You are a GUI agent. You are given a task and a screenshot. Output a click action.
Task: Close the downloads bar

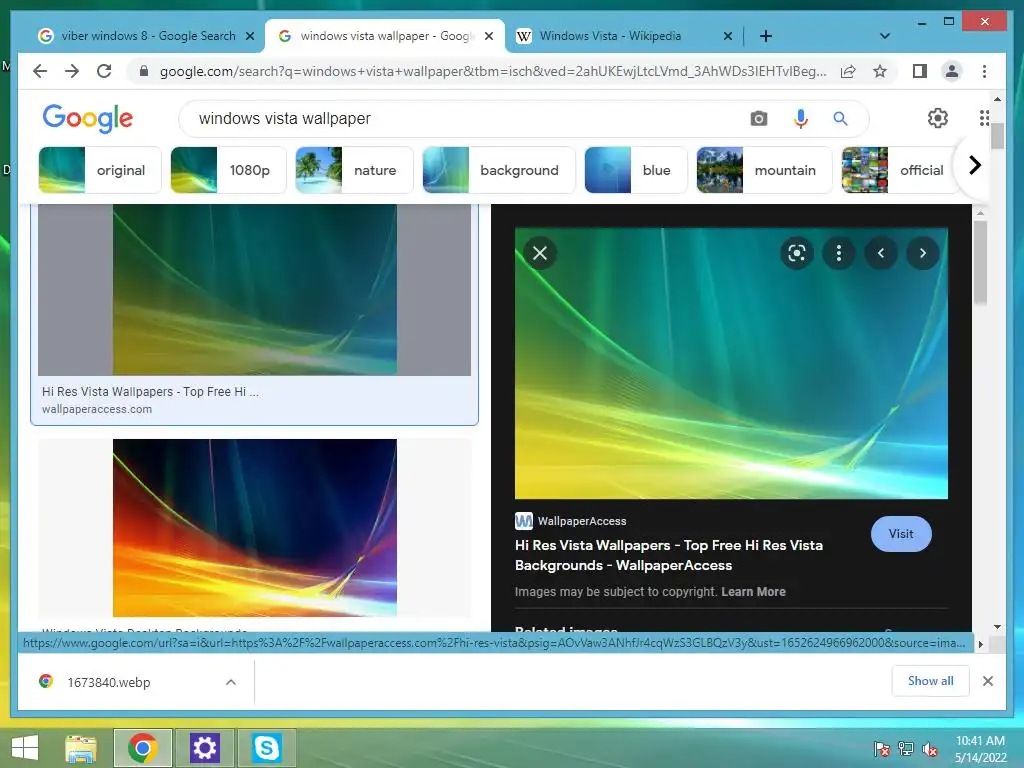click(x=987, y=681)
